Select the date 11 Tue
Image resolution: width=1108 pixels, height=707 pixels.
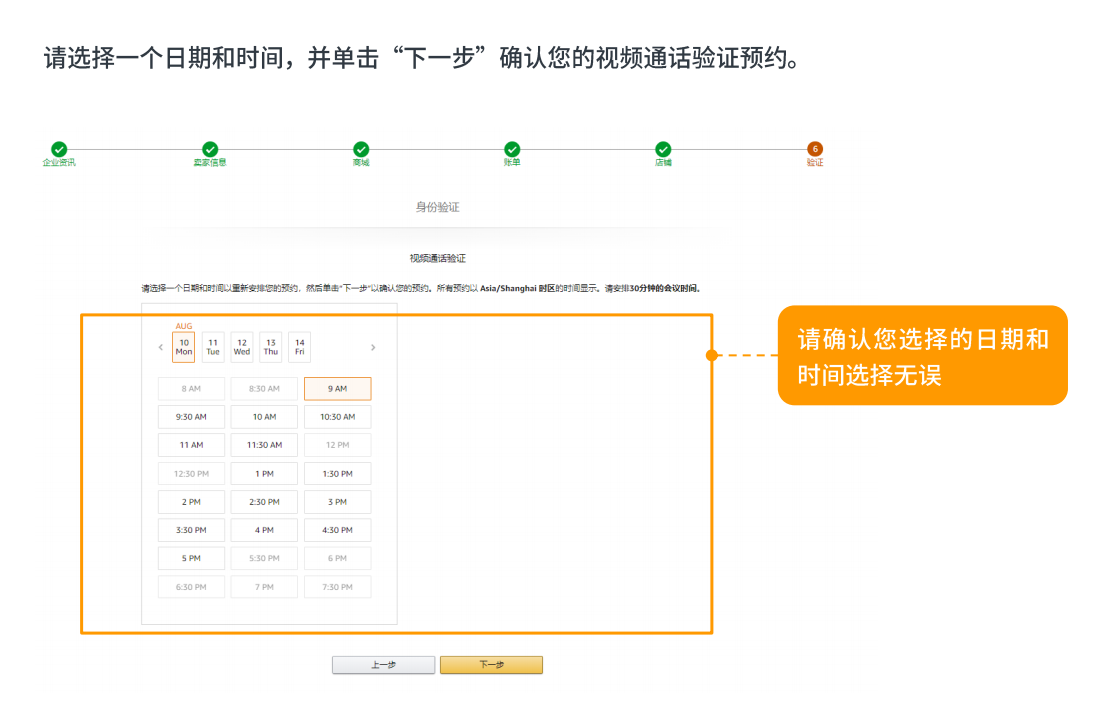[213, 347]
